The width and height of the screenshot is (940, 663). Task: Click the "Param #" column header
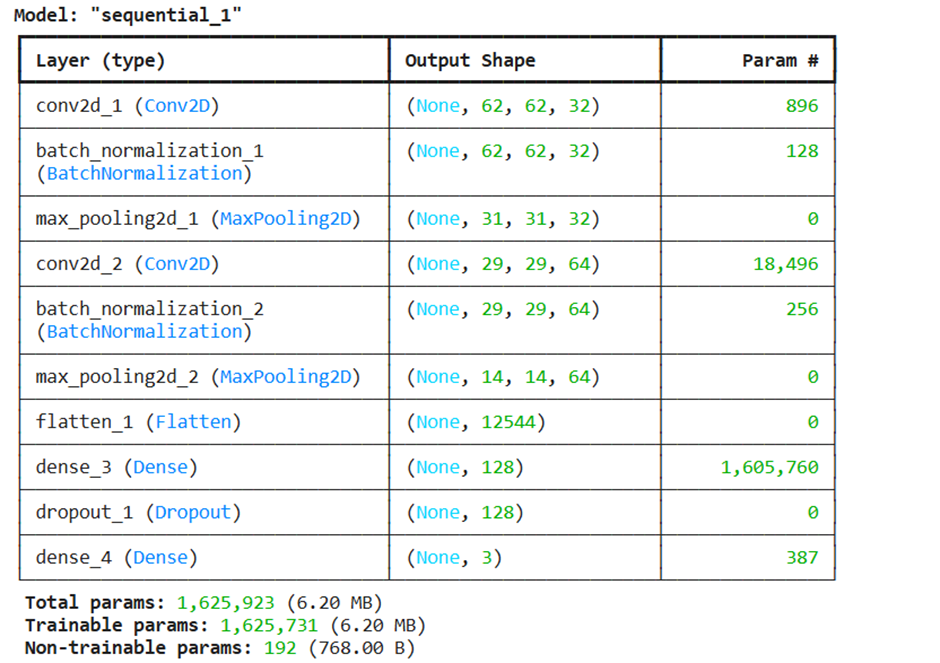[x=780, y=60]
